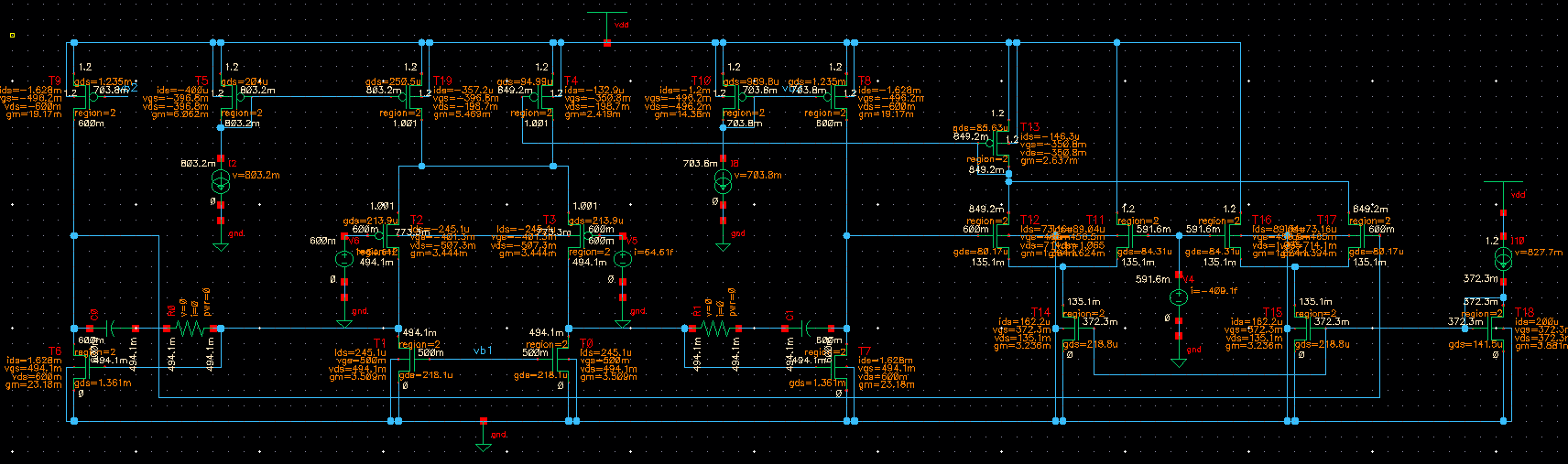Select voltage source V6 symbol
This screenshot has width=1568, height=464.
pyautogui.click(x=344, y=258)
